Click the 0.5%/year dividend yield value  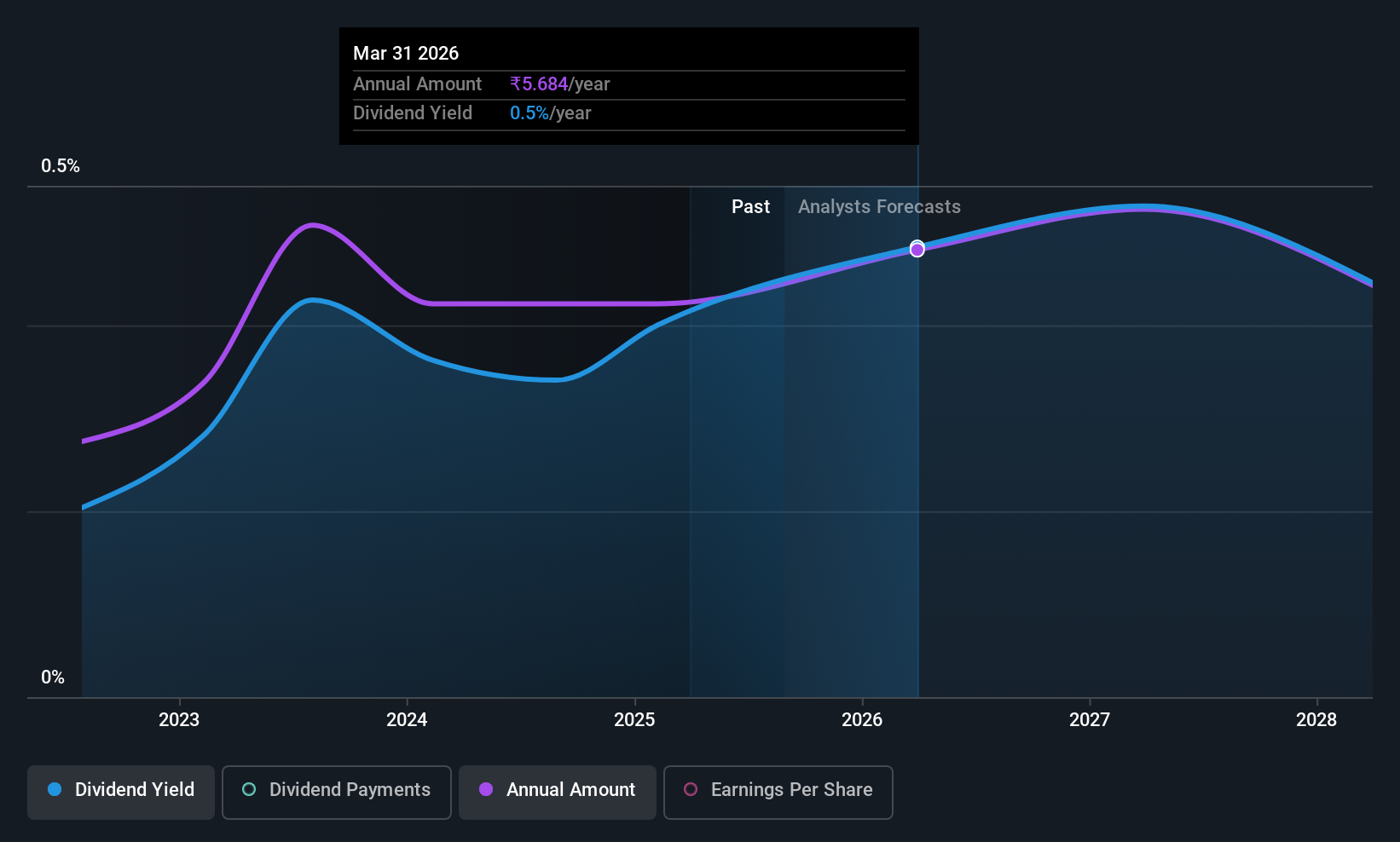pos(551,113)
